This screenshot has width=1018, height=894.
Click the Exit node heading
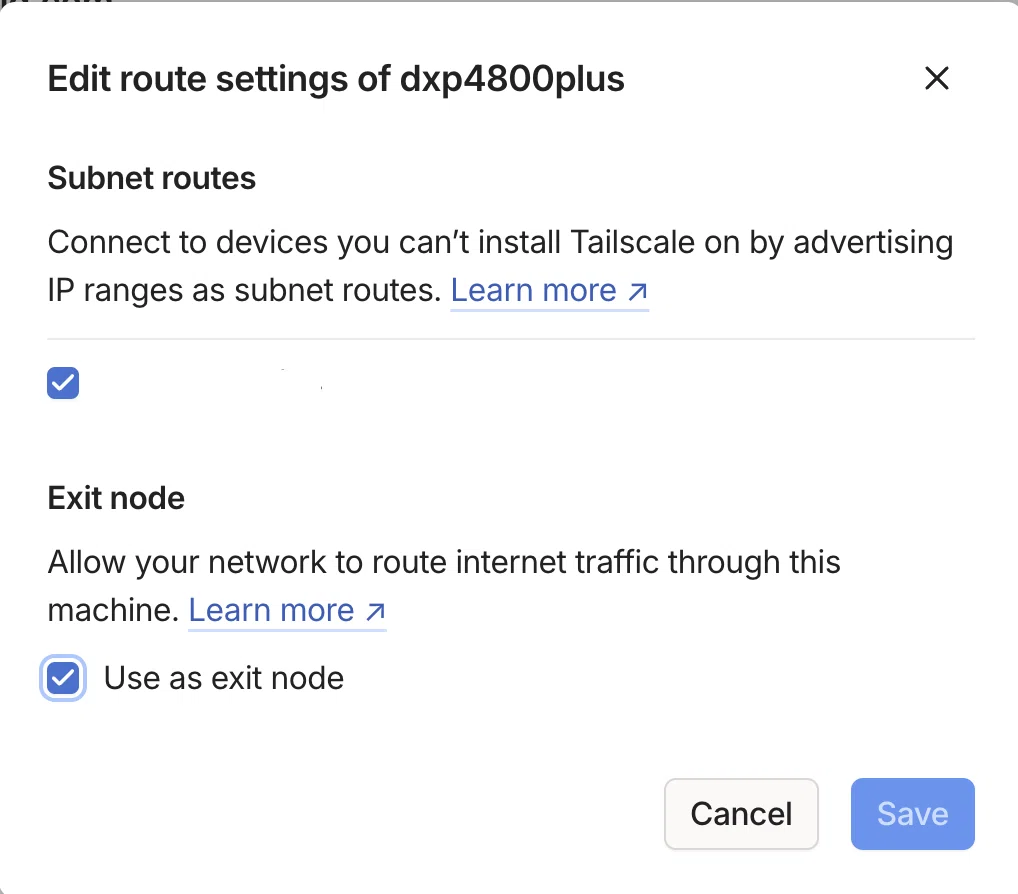116,498
